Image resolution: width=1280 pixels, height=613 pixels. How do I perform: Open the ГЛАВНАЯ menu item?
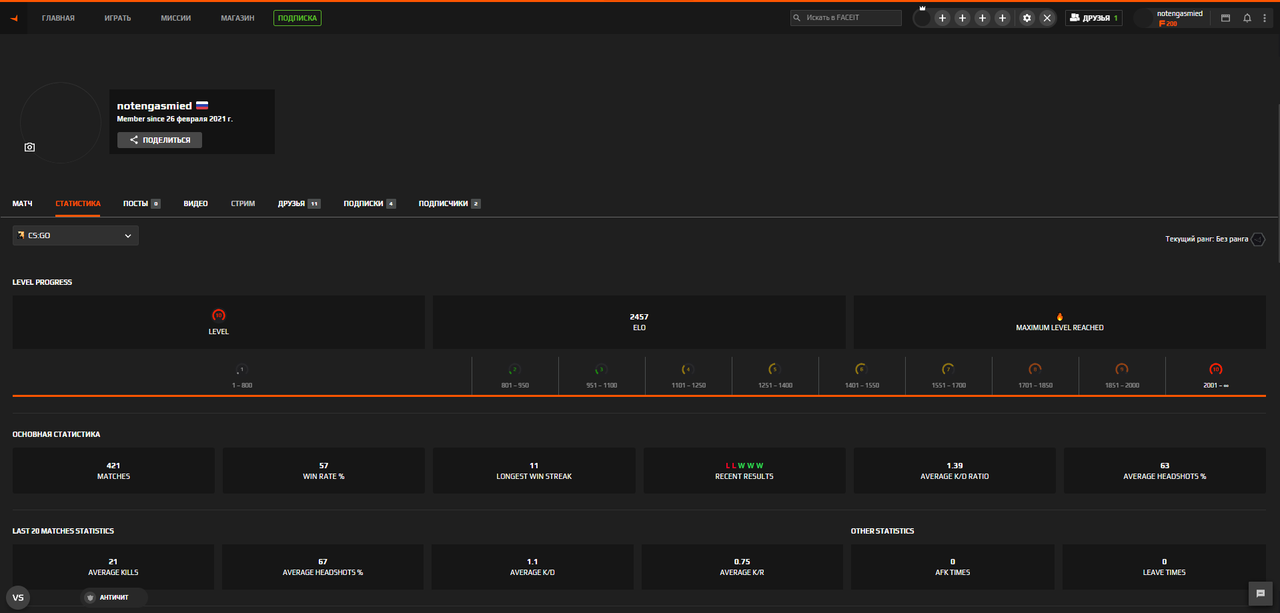click(x=58, y=18)
